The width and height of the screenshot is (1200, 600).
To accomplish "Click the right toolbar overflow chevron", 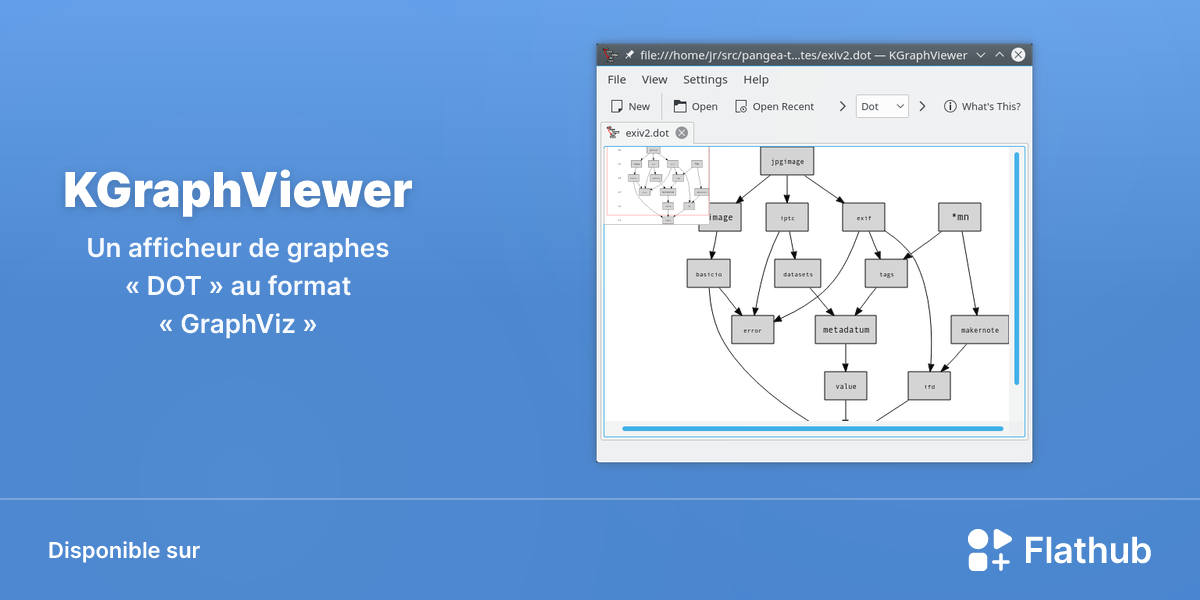I will (922, 106).
